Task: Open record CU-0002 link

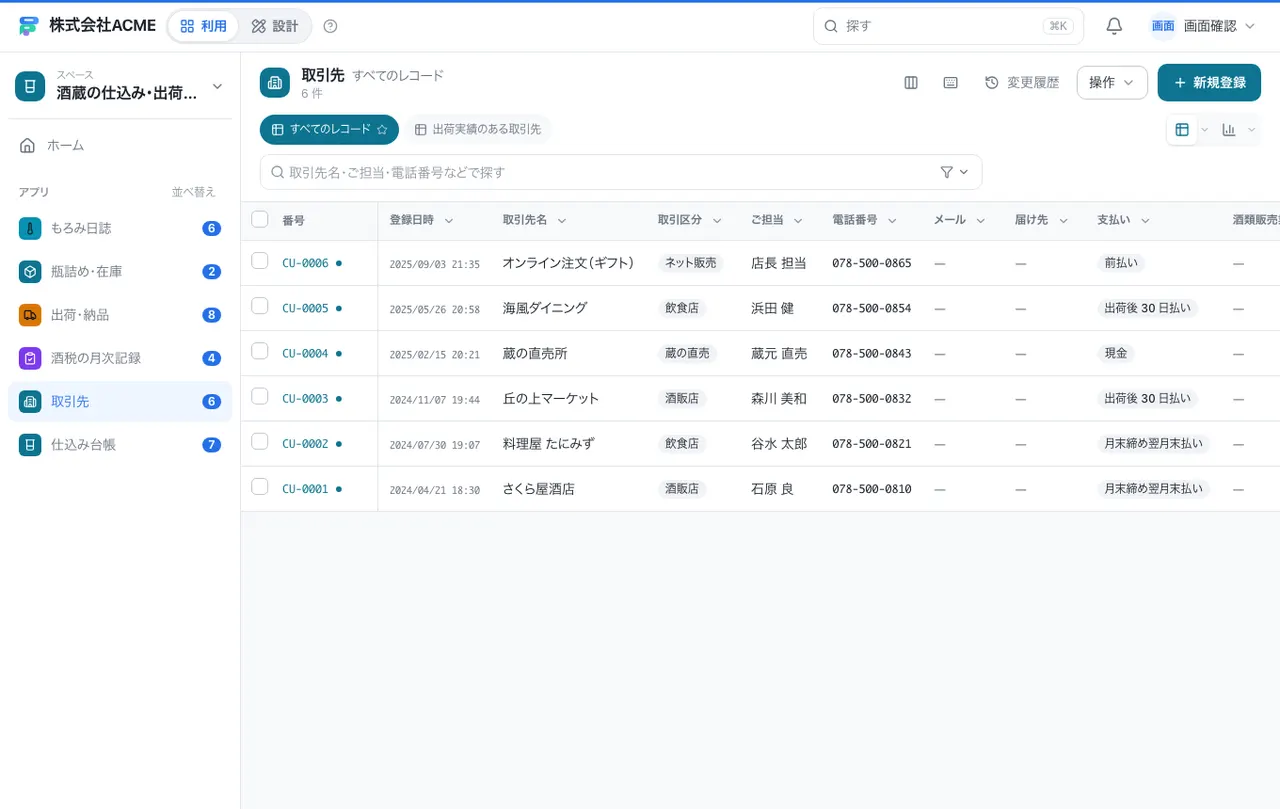Action: tap(305, 444)
